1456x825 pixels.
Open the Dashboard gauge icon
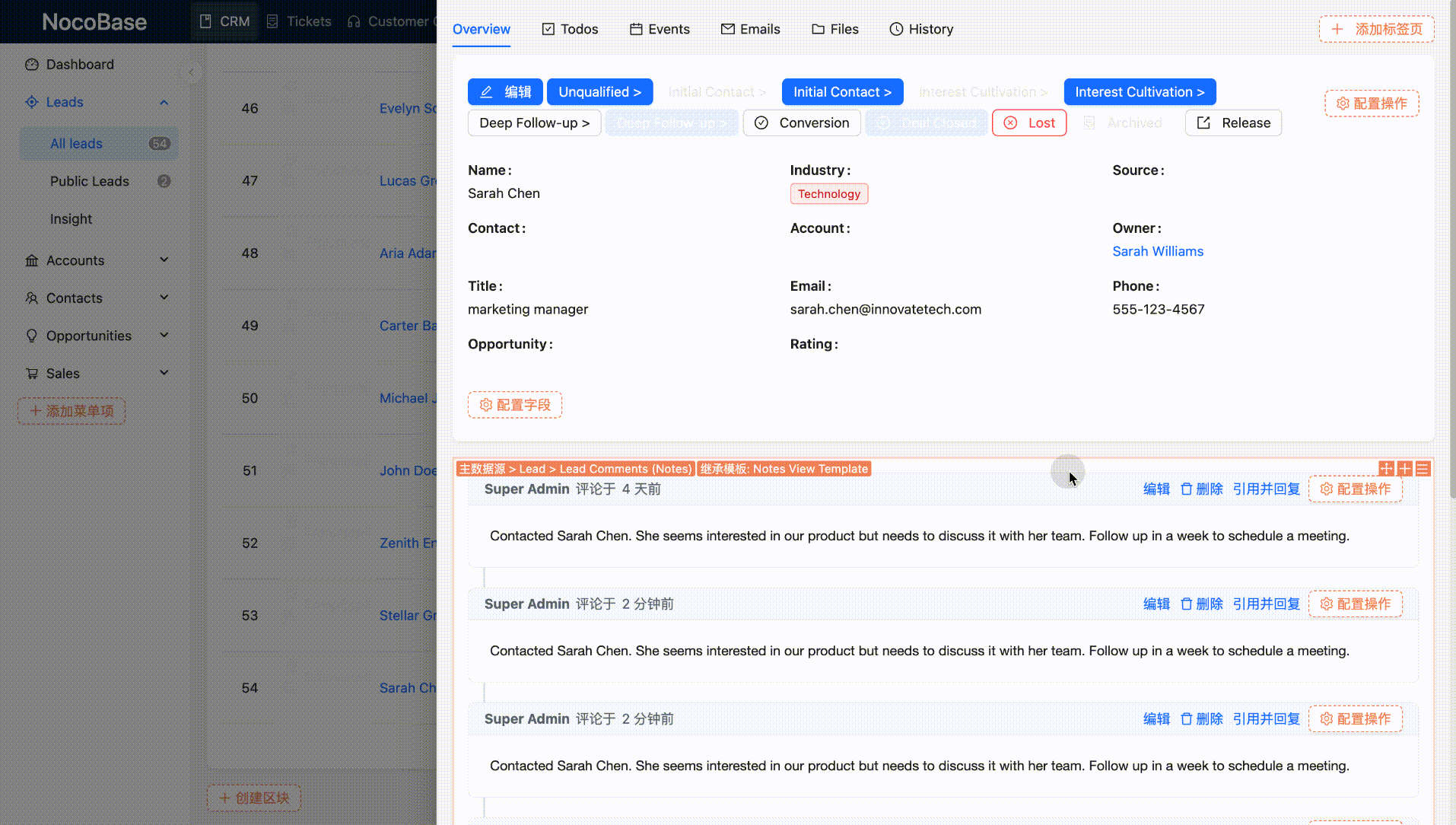coord(32,64)
